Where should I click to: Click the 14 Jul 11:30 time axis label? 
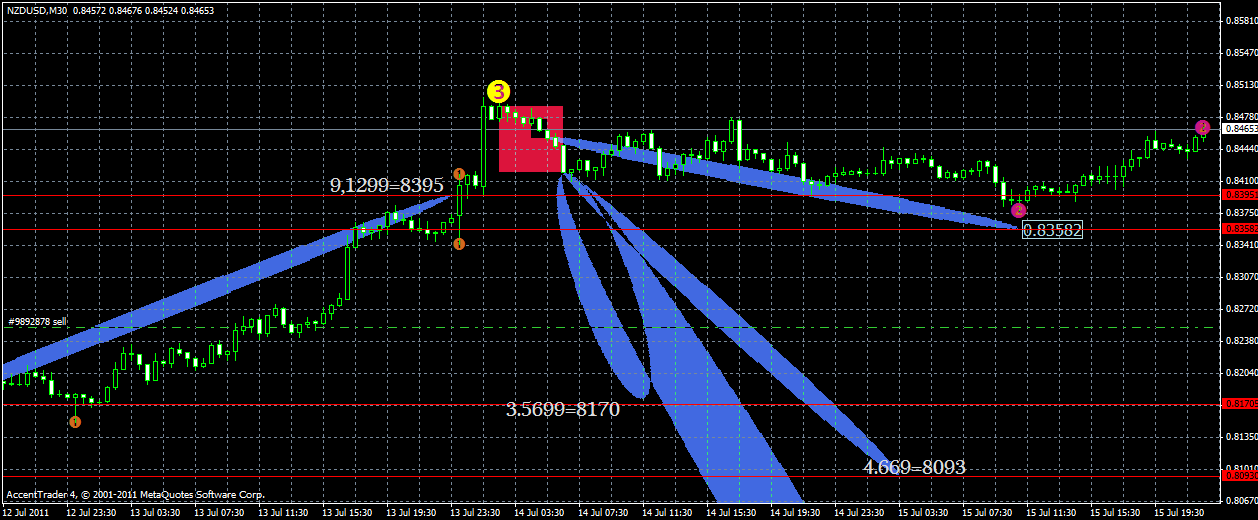pos(669,512)
